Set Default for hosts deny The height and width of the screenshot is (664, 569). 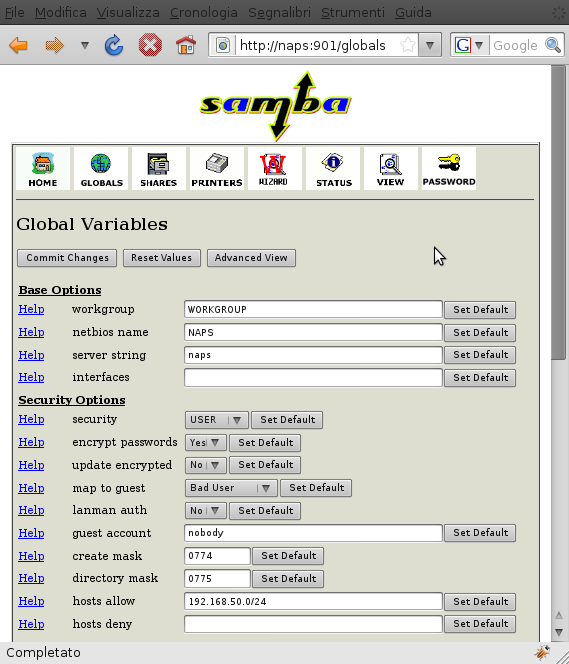pyautogui.click(x=480, y=624)
